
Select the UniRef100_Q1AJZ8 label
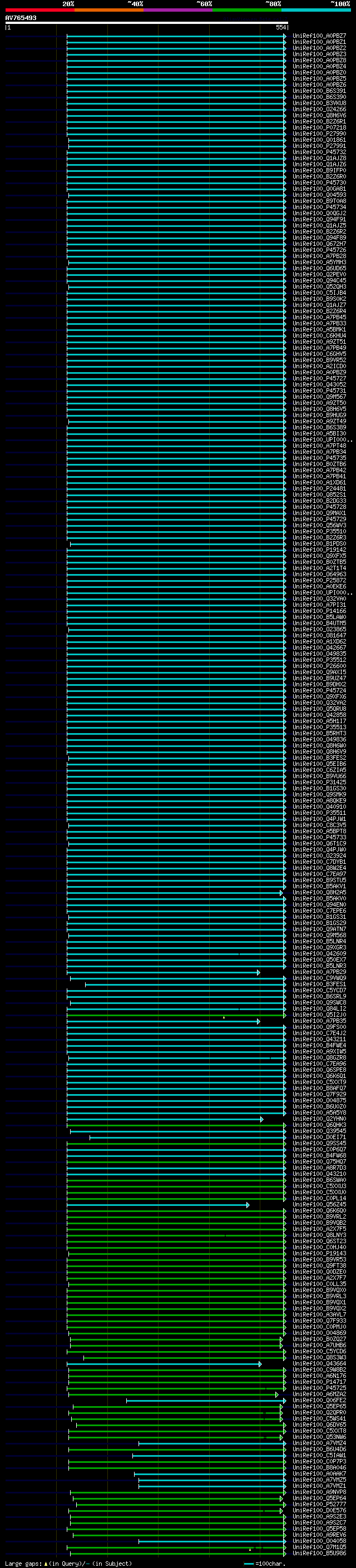319,159
